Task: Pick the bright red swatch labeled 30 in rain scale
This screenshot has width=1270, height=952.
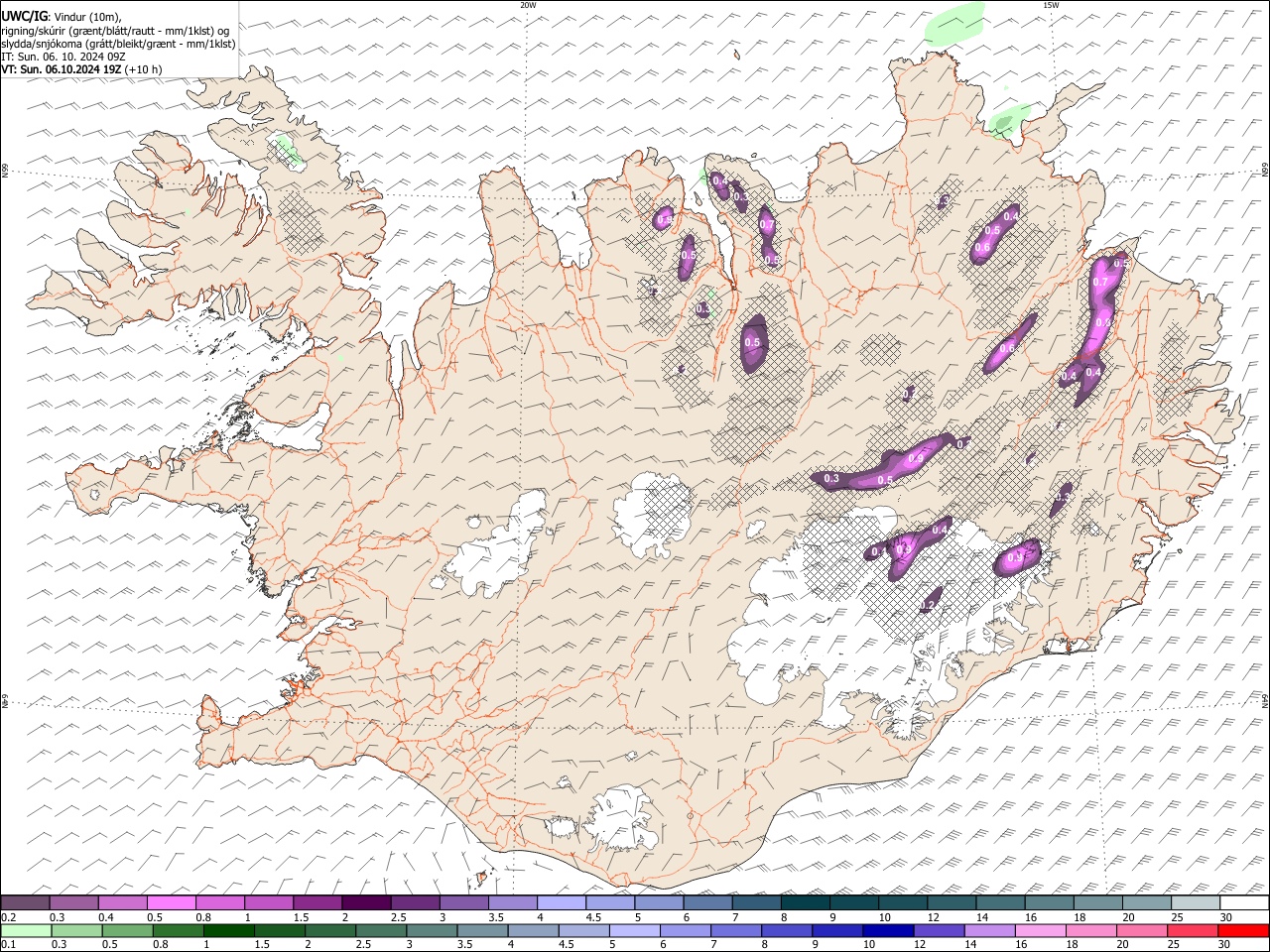Action: point(1243,930)
